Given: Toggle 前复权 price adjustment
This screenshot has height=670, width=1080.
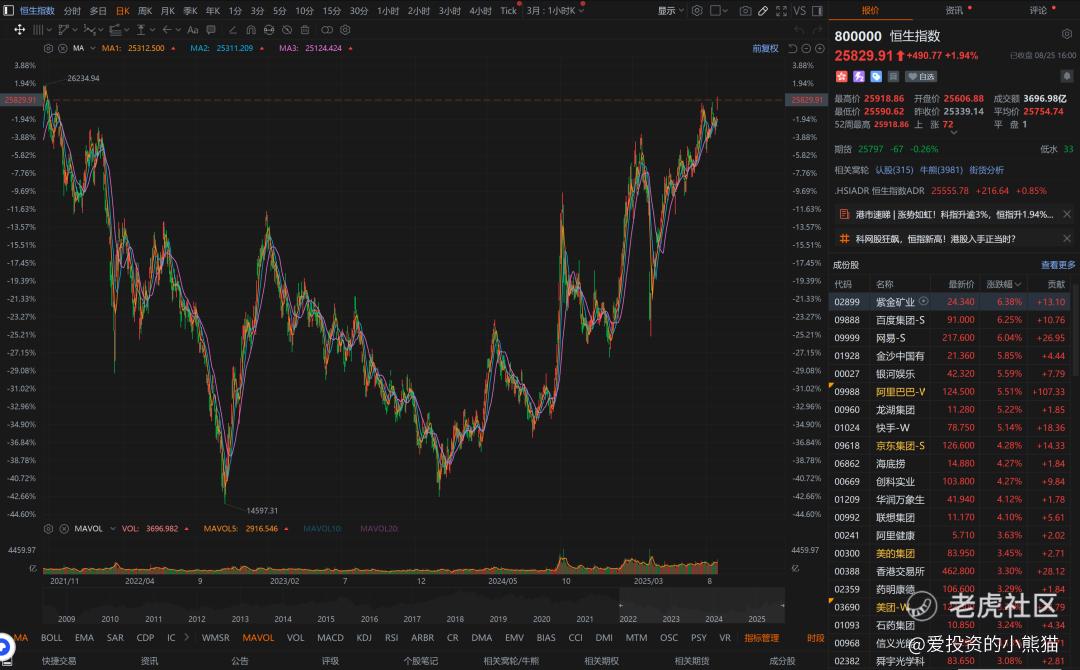Looking at the screenshot, I should (765, 48).
